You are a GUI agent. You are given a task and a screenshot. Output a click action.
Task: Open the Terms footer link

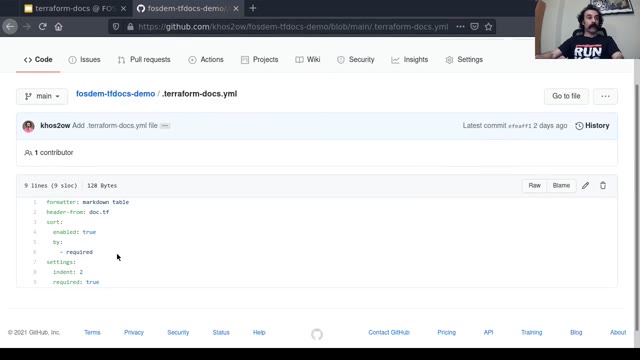(x=92, y=333)
